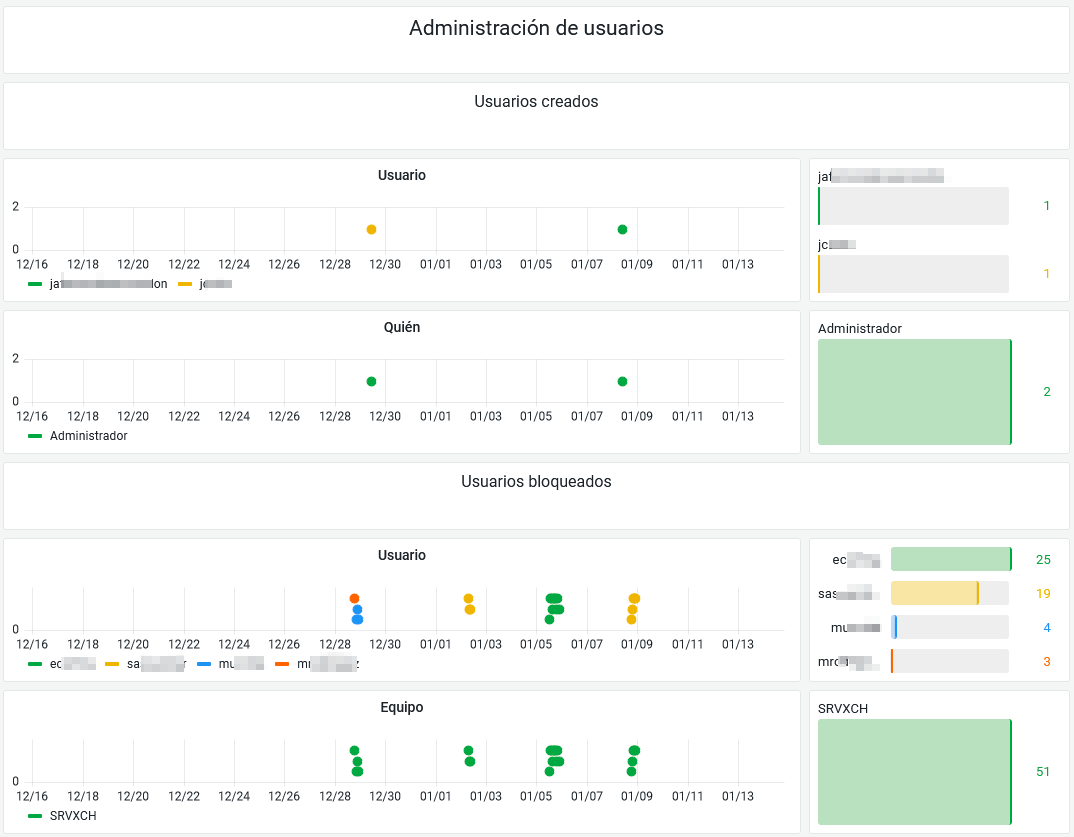
Task: Click the yellow bar showing value 19
Action: tap(934, 593)
